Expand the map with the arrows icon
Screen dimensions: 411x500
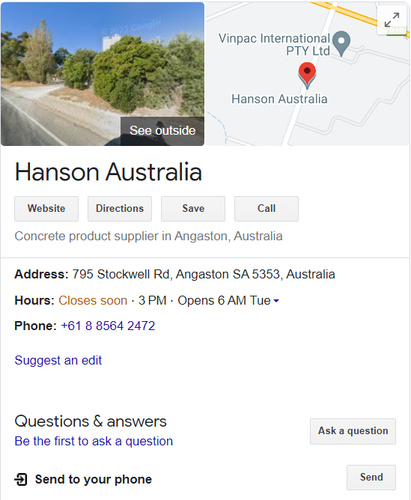392,20
